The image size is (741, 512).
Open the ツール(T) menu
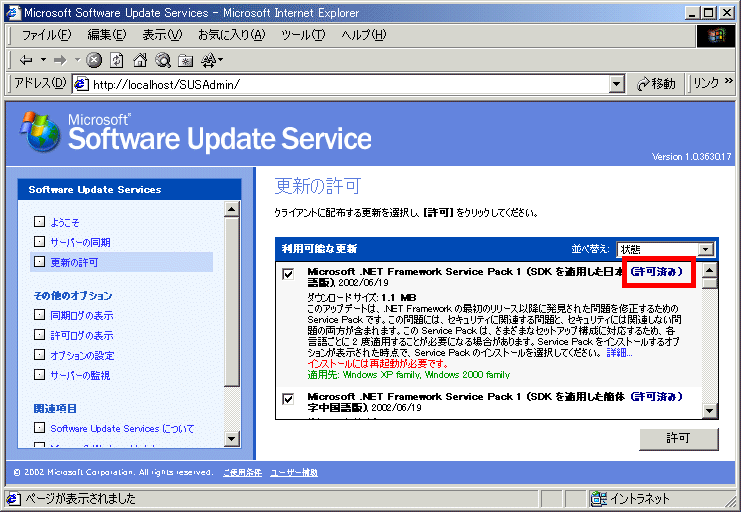[x=303, y=35]
